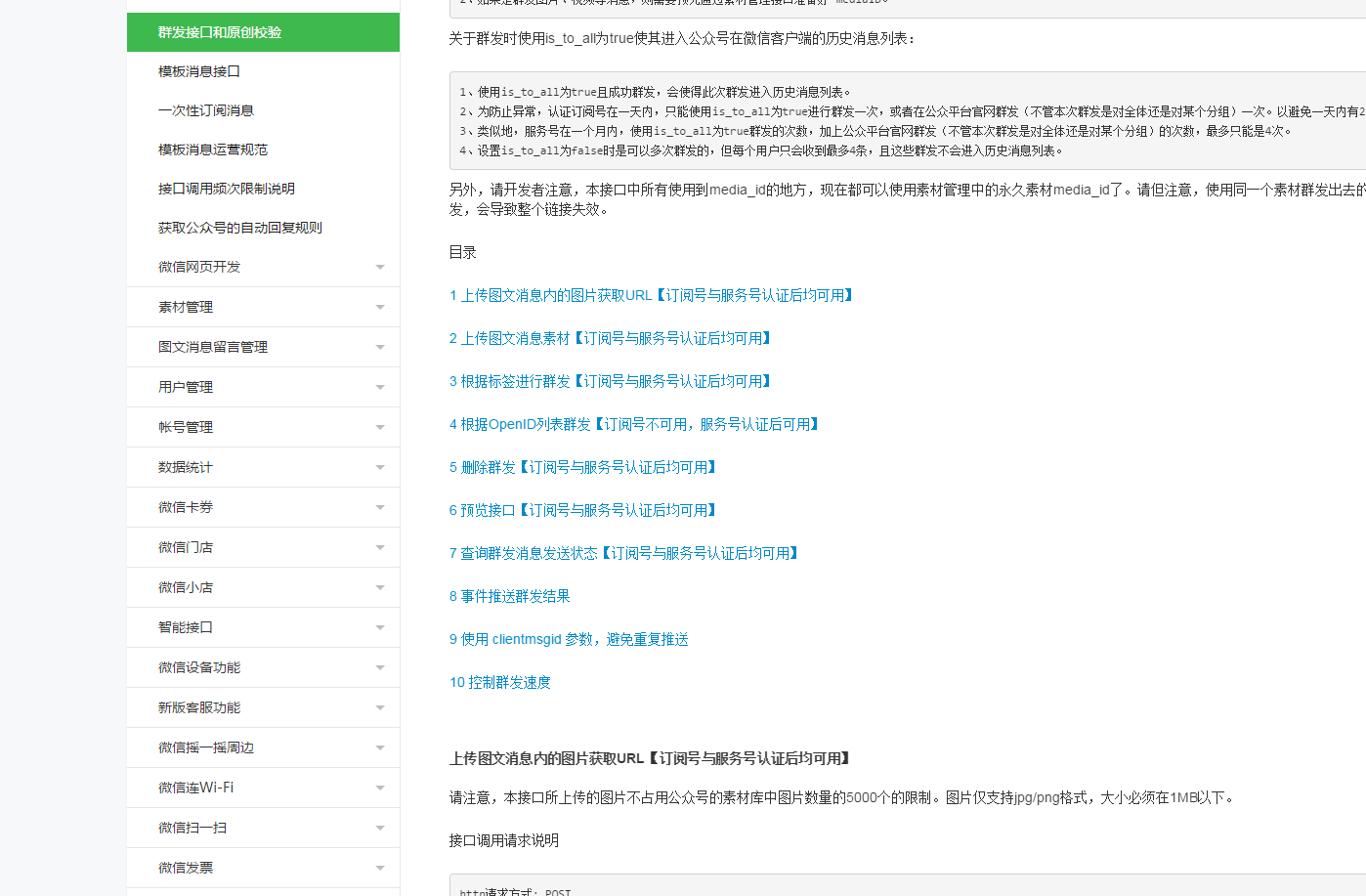Expand 微信门店 section arrow
Image resolution: width=1366 pixels, height=896 pixels.
click(x=380, y=548)
